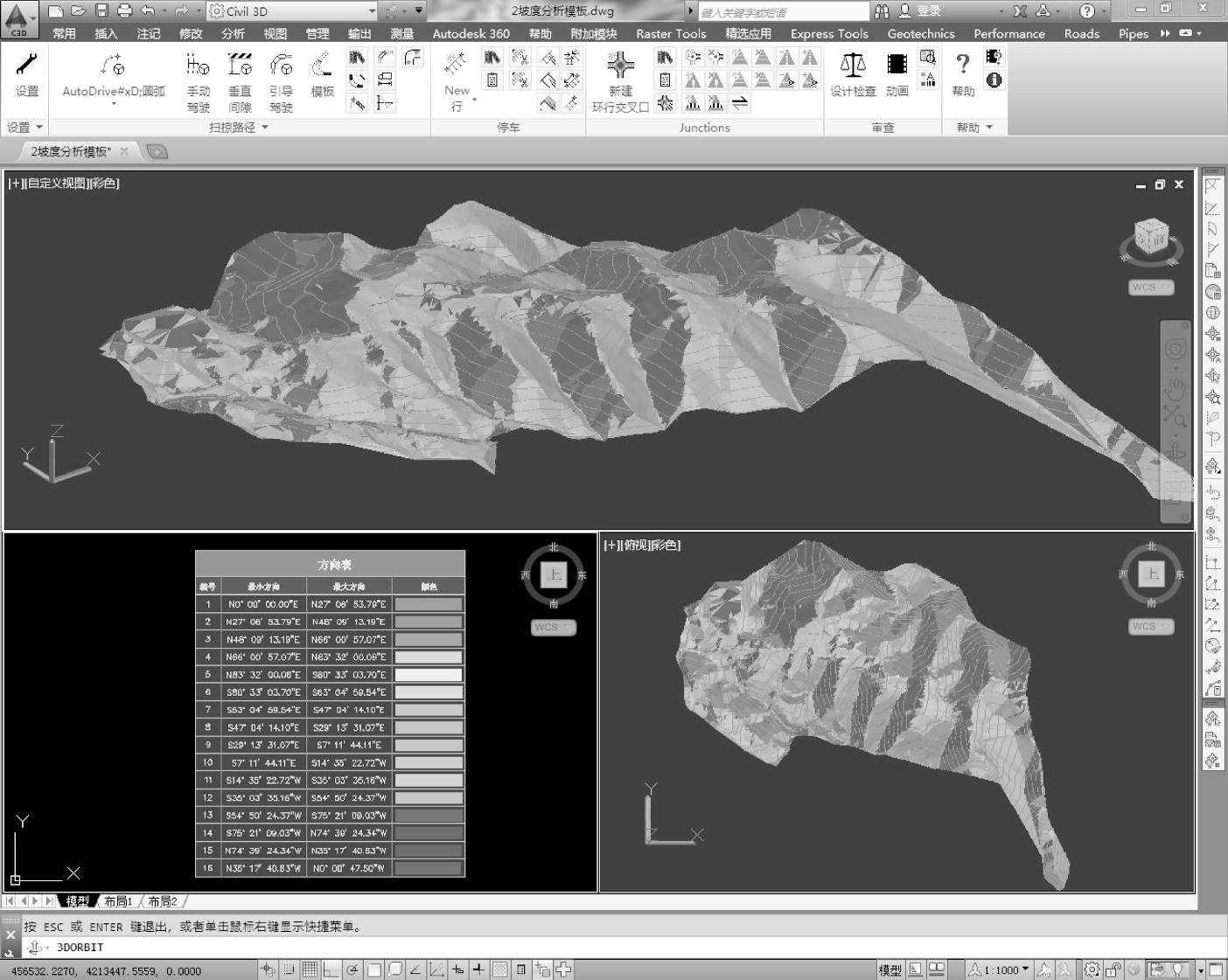Click the swap arrows icon in Junctions panel
This screenshot has width=1228, height=980.
[740, 103]
